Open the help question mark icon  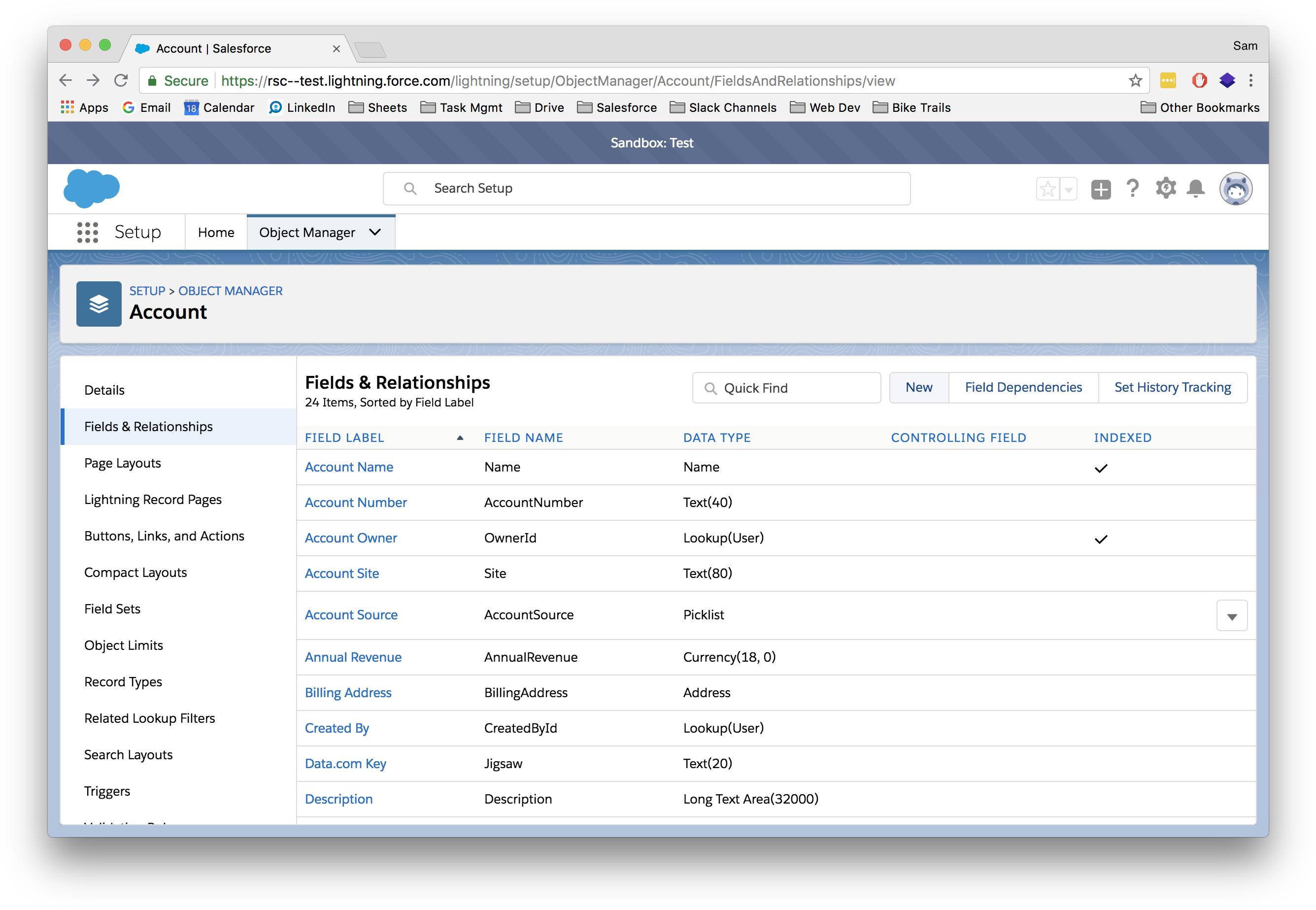1132,188
